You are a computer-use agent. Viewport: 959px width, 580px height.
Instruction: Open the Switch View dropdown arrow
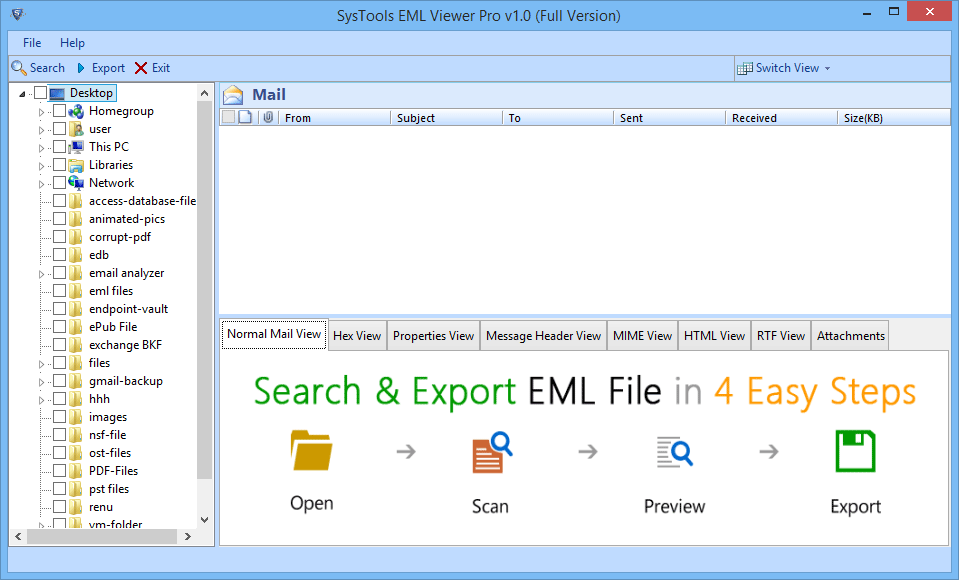pos(828,69)
